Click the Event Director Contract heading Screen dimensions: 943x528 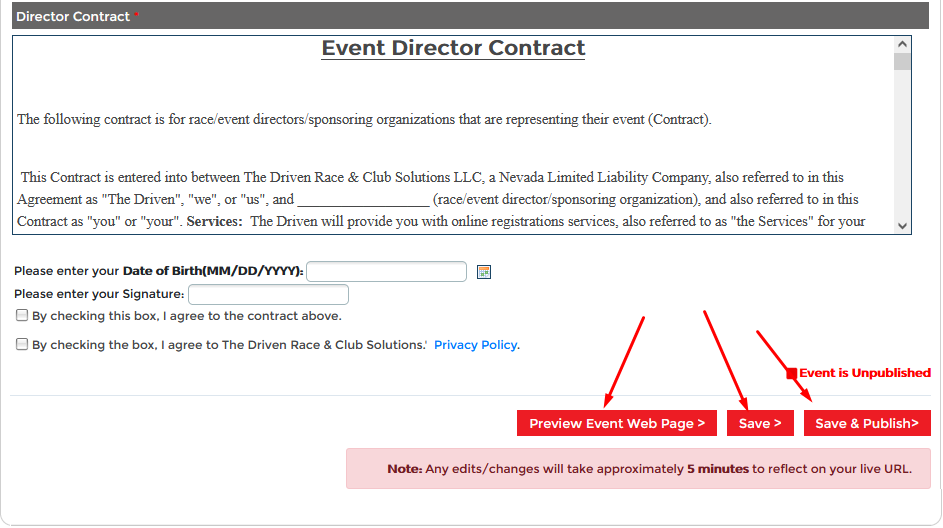tap(453, 49)
